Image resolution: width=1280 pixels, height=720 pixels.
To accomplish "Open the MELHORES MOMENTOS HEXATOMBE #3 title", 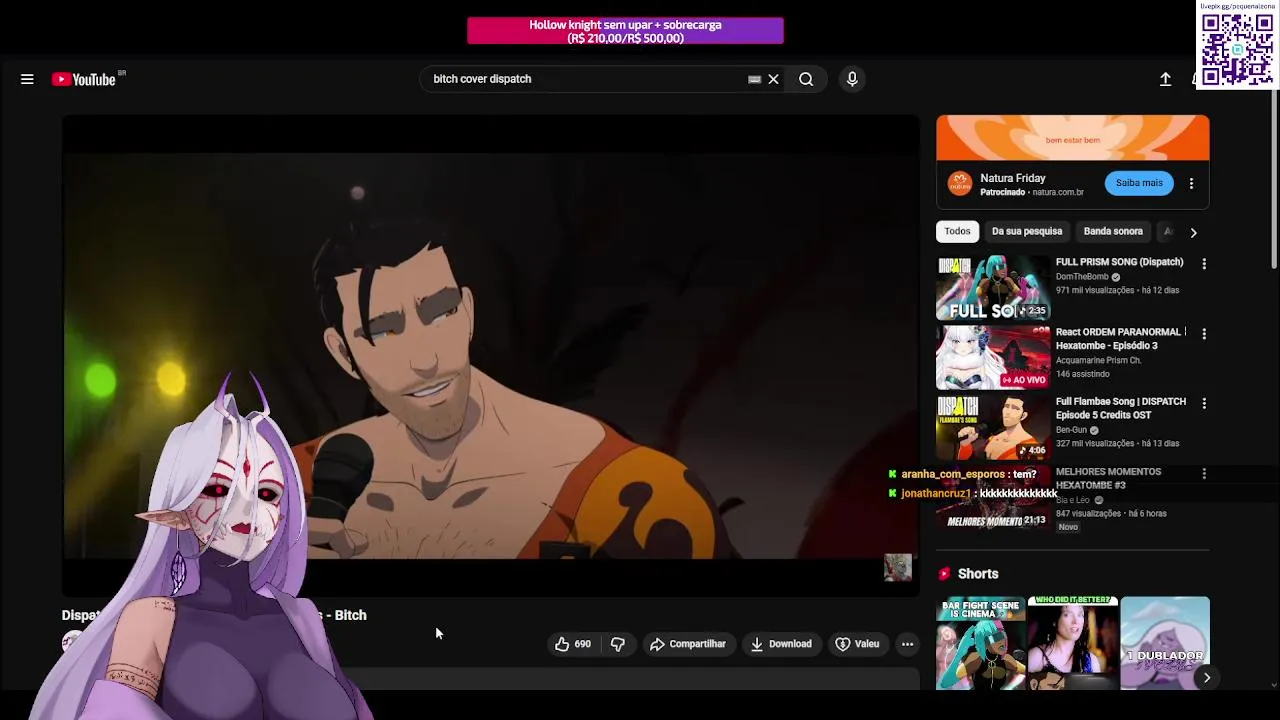I will [x=1108, y=478].
